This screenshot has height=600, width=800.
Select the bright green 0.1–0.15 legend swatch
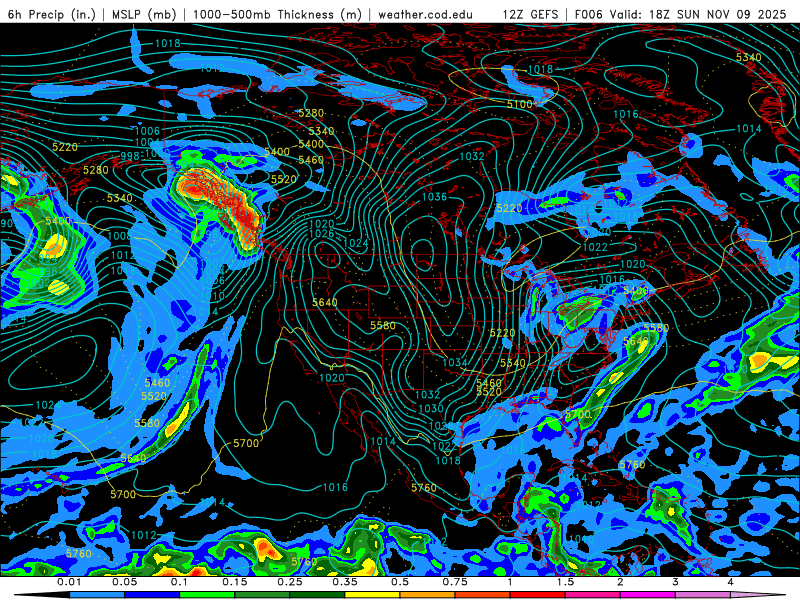pos(207,595)
